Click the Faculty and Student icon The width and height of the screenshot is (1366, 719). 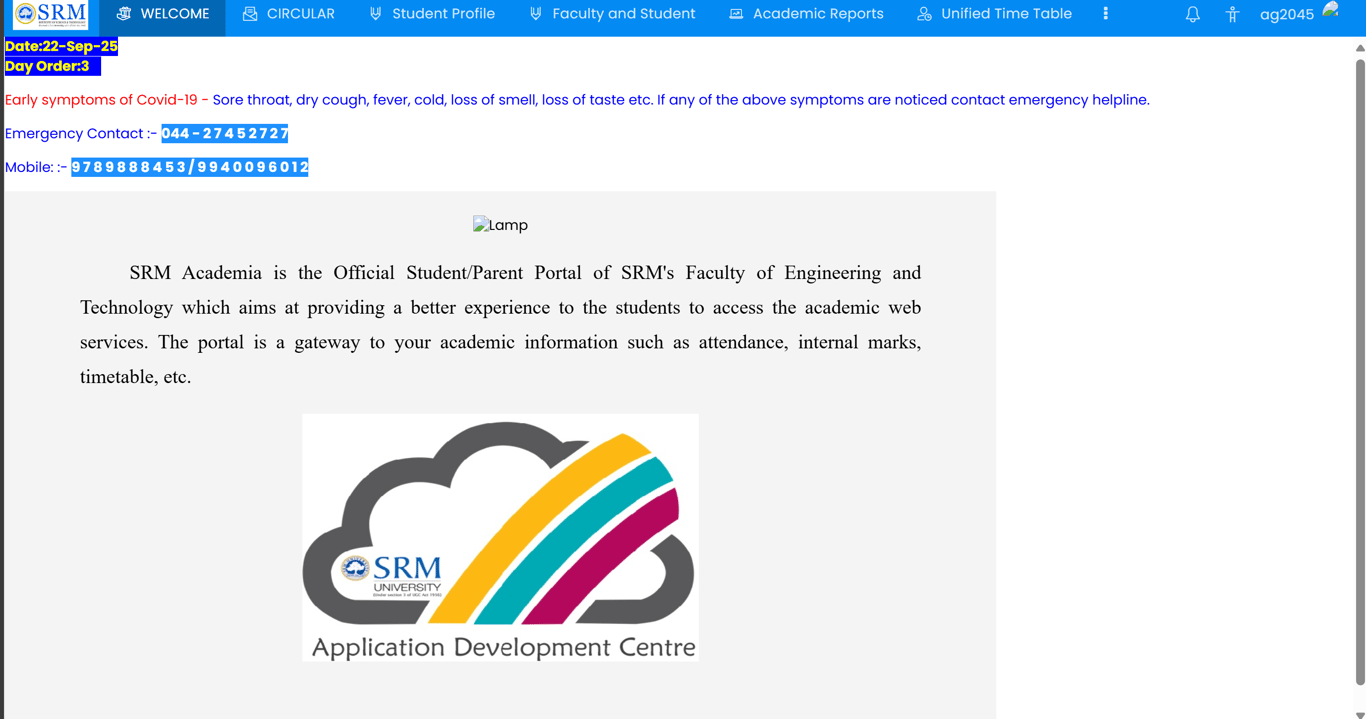coord(536,14)
